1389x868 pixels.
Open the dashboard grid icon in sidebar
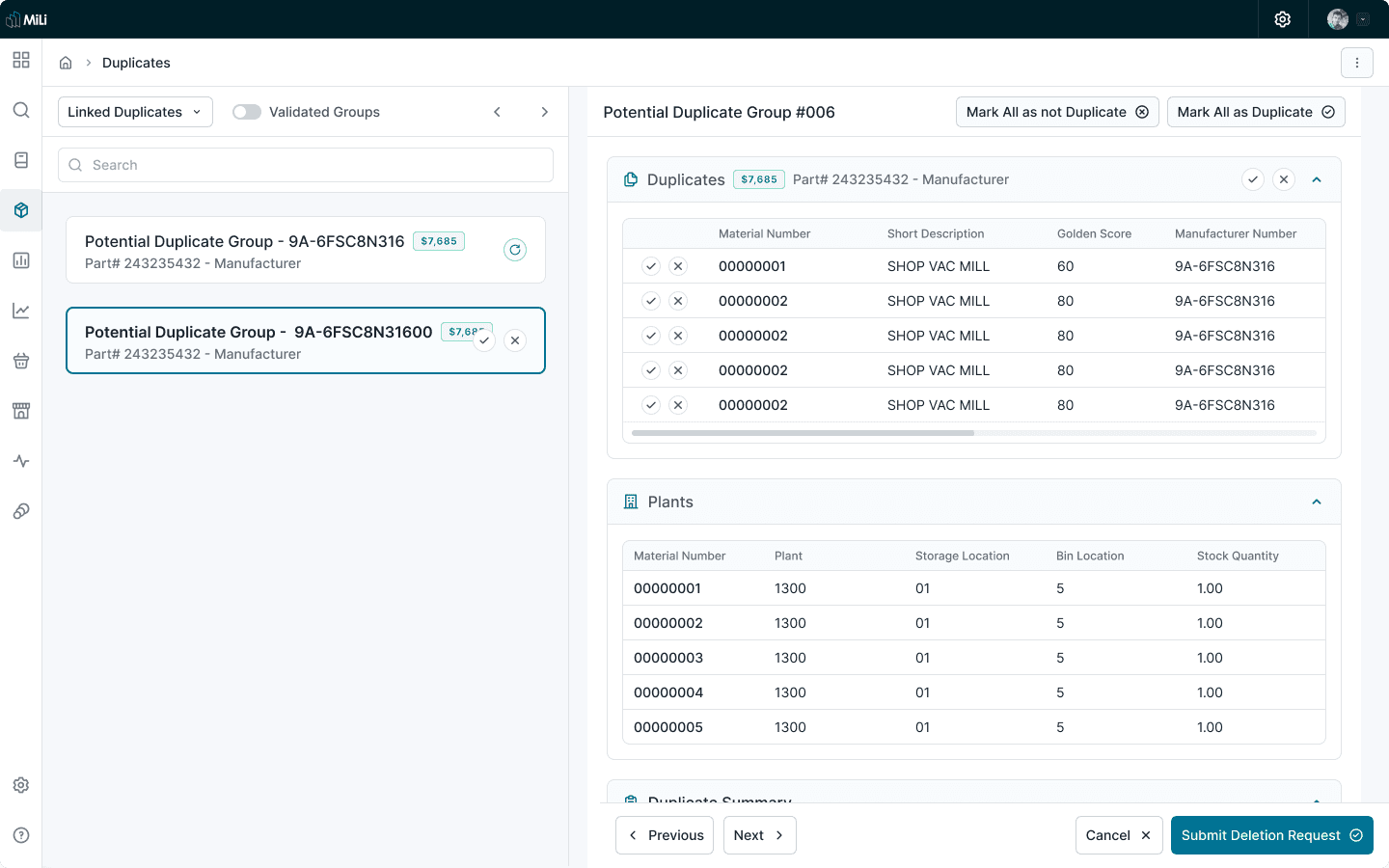(x=21, y=60)
